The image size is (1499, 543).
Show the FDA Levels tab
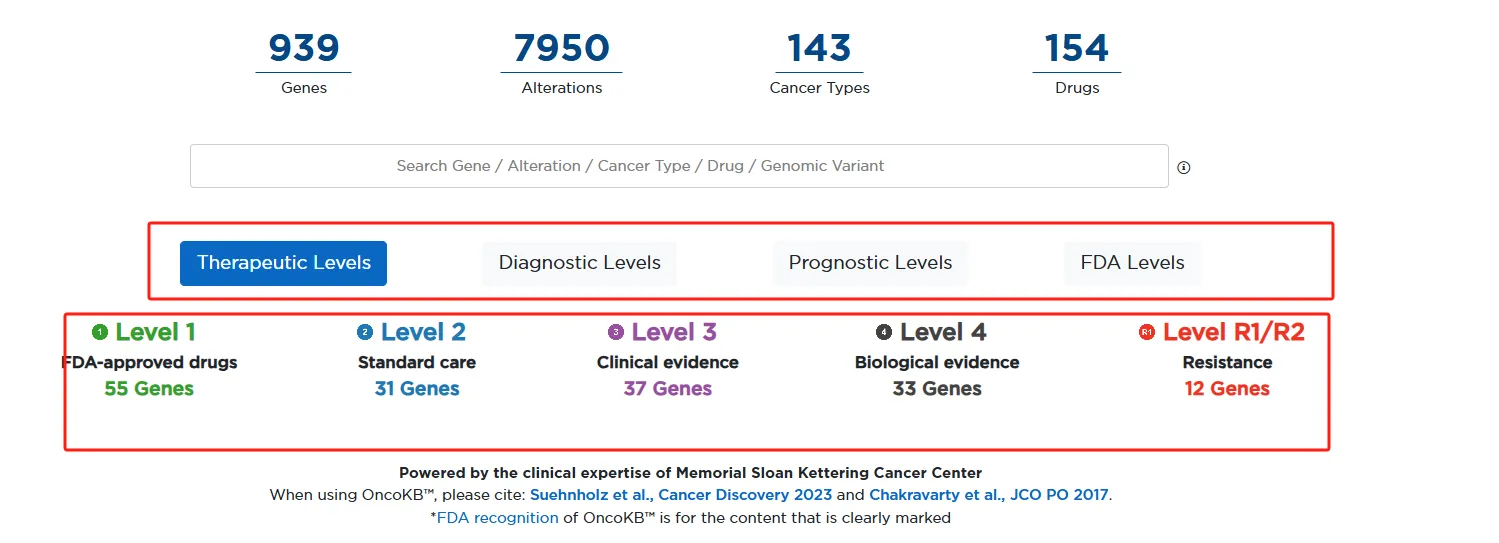(x=1132, y=263)
